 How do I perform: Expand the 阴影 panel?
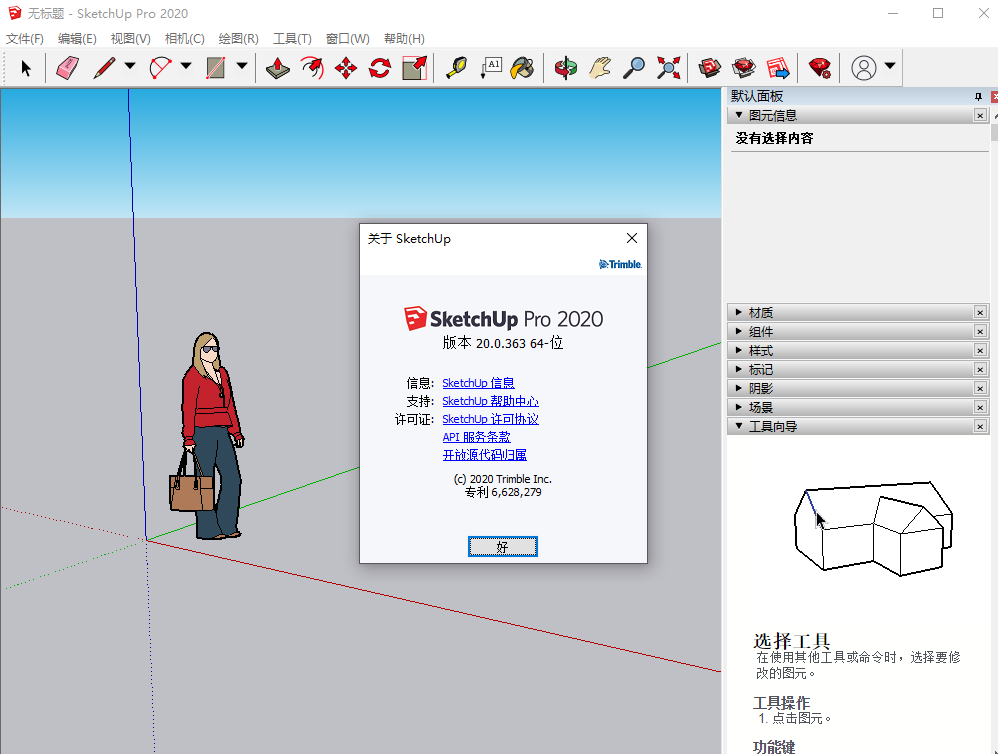(760, 388)
